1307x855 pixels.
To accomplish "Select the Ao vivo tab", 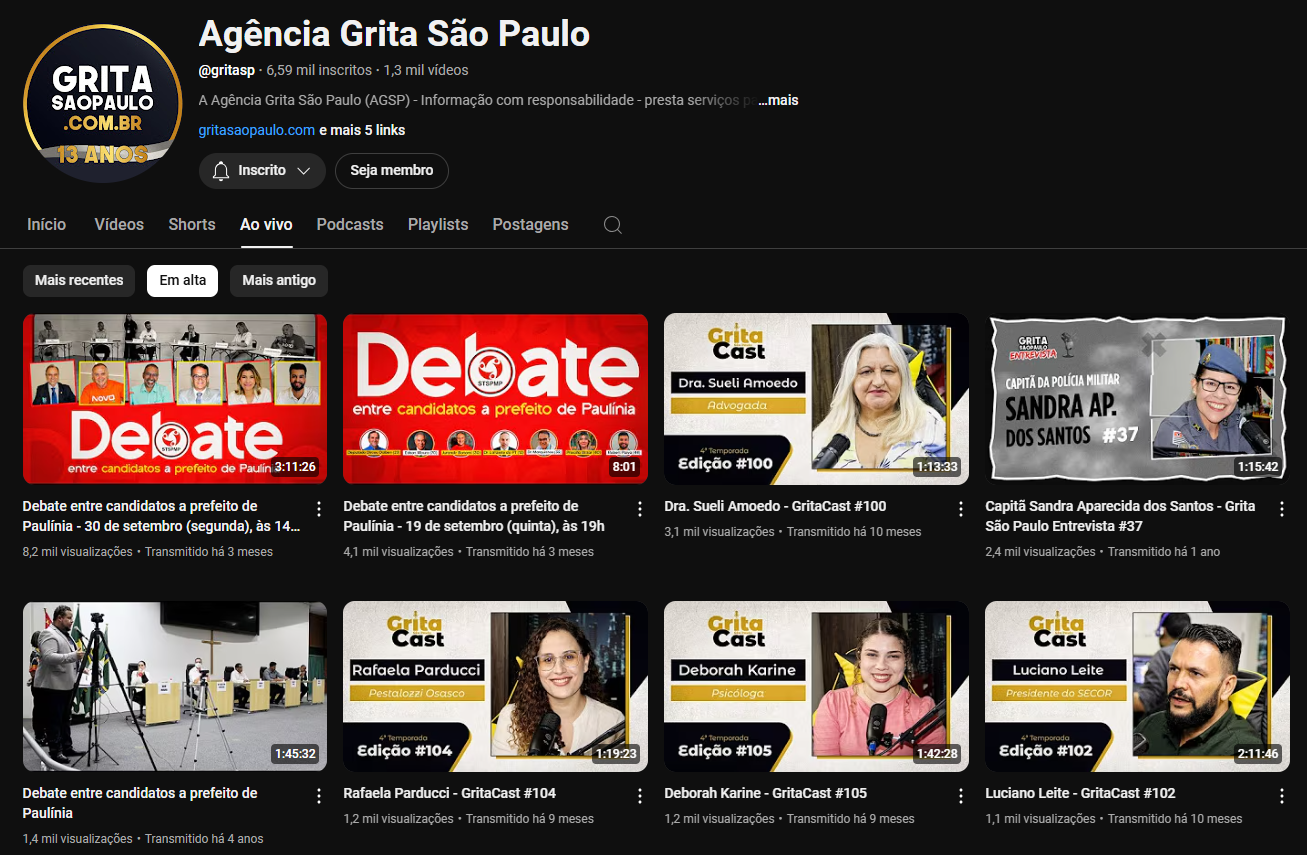I will pyautogui.click(x=266, y=225).
